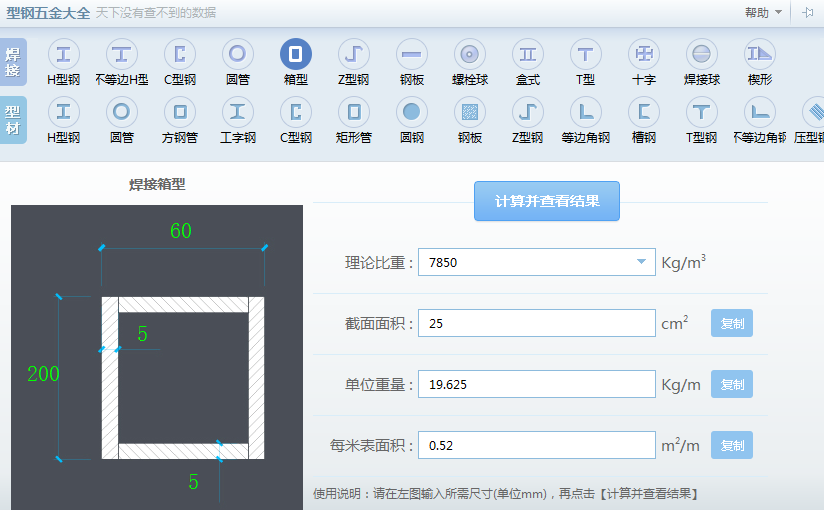
Task: Select 不等边H型 section icon
Action: pos(121,54)
